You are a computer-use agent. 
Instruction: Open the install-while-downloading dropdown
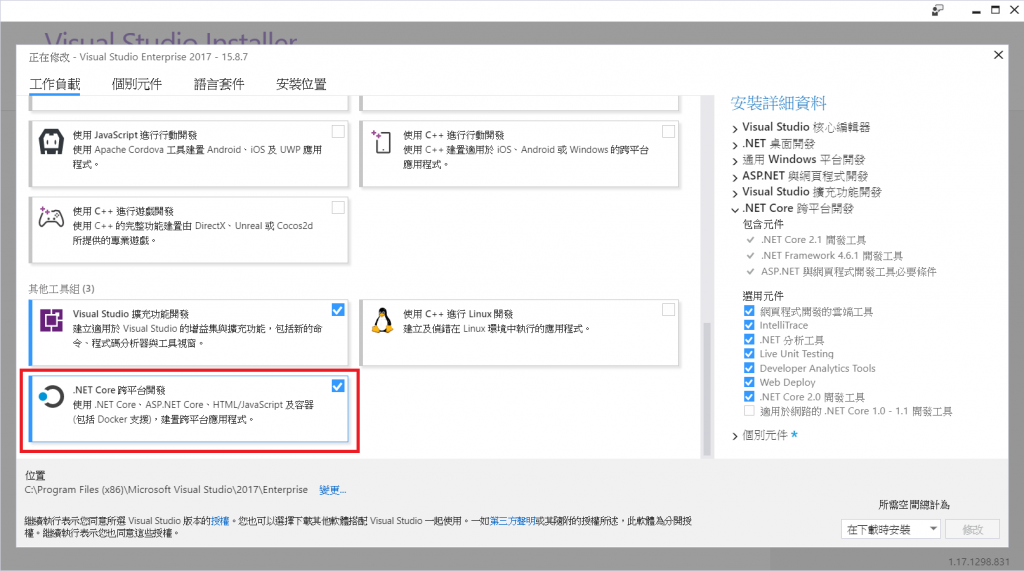(x=891, y=529)
